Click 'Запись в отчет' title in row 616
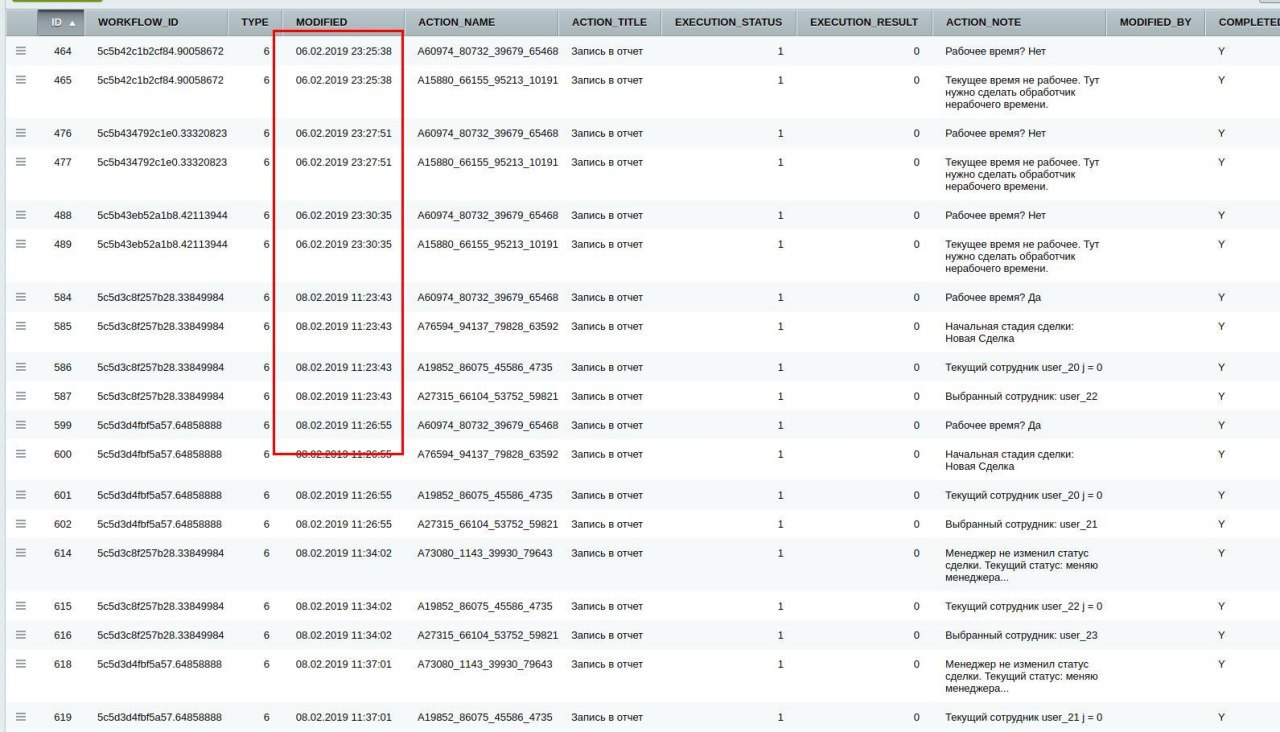The height and width of the screenshot is (732, 1280). (x=607, y=635)
